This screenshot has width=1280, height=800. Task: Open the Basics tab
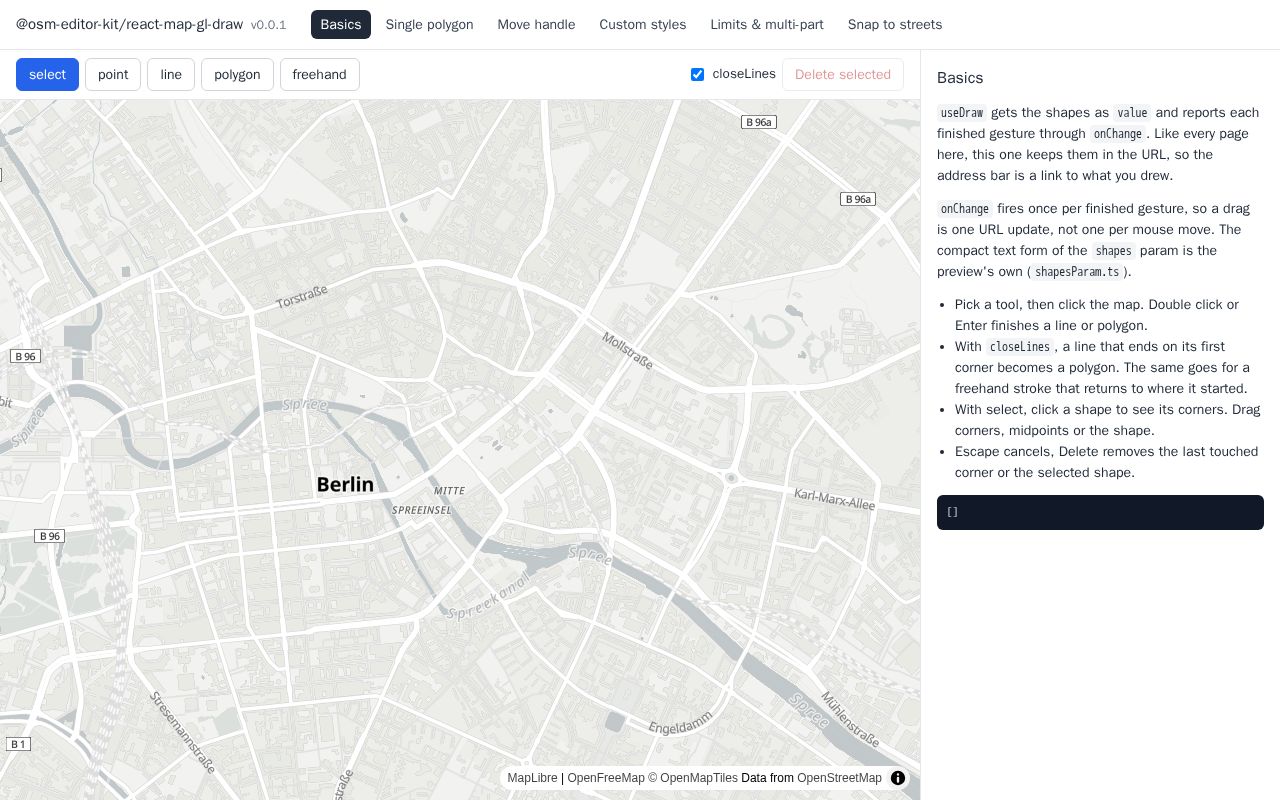point(341,24)
